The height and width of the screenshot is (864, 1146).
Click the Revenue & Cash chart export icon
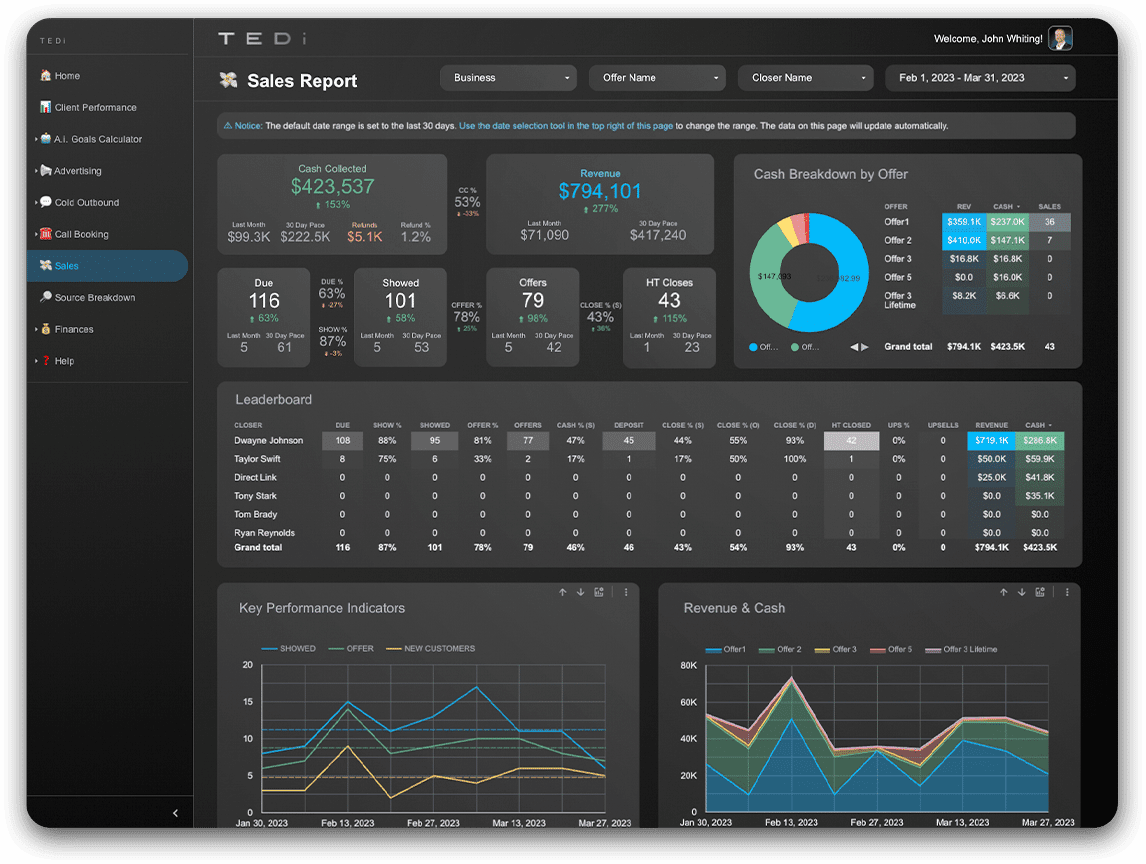[x=1040, y=592]
